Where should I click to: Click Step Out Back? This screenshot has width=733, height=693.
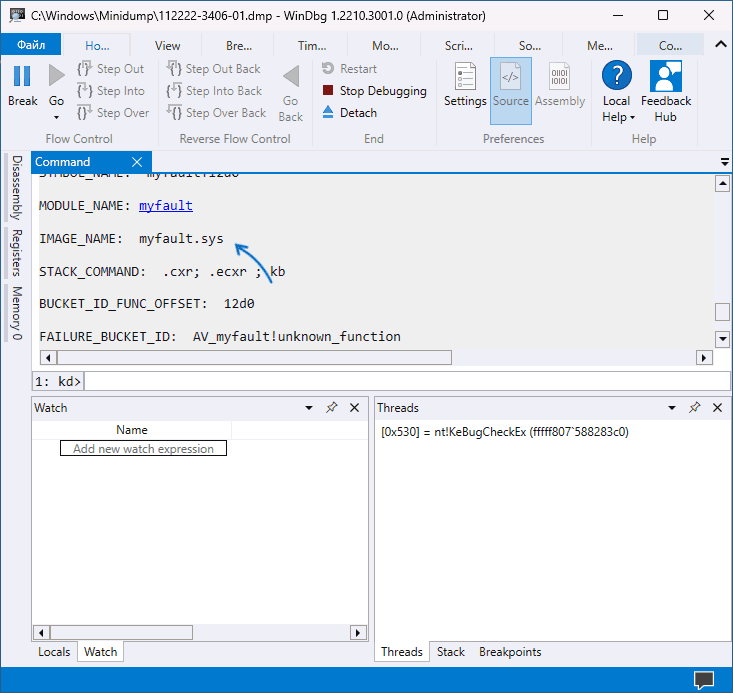(214, 69)
